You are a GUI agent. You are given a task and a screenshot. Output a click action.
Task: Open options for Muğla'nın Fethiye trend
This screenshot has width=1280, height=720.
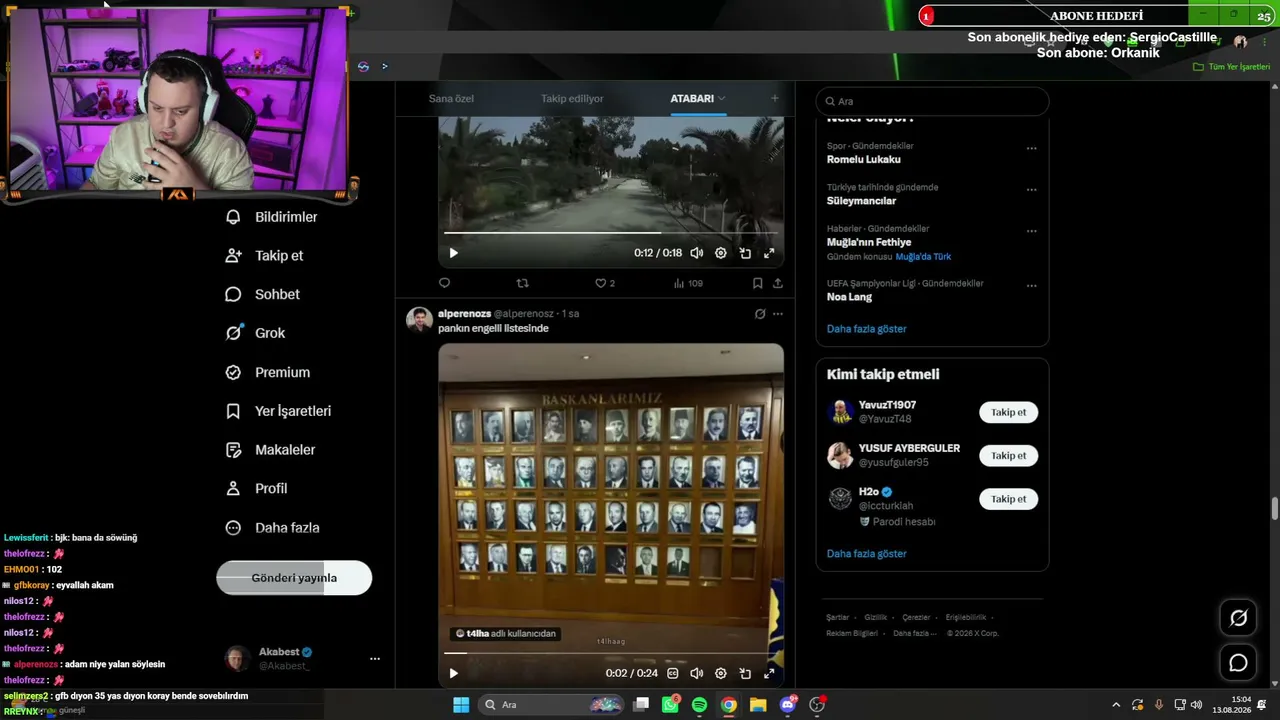(1031, 231)
